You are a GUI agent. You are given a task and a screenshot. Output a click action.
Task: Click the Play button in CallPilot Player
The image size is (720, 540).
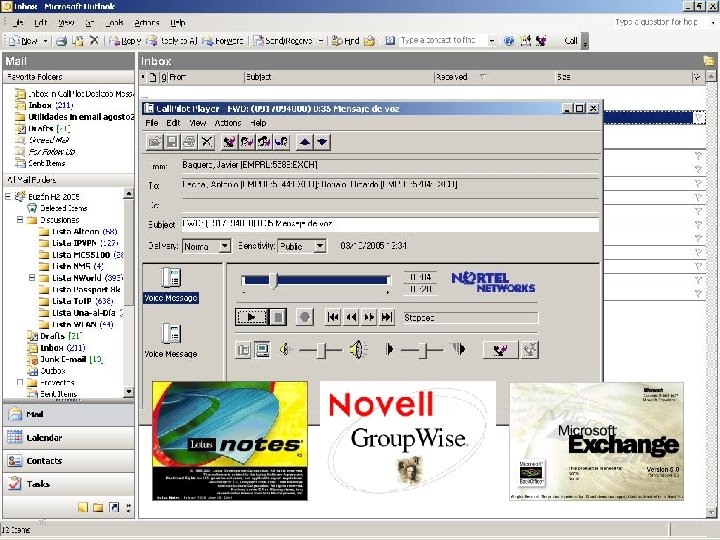point(251,317)
